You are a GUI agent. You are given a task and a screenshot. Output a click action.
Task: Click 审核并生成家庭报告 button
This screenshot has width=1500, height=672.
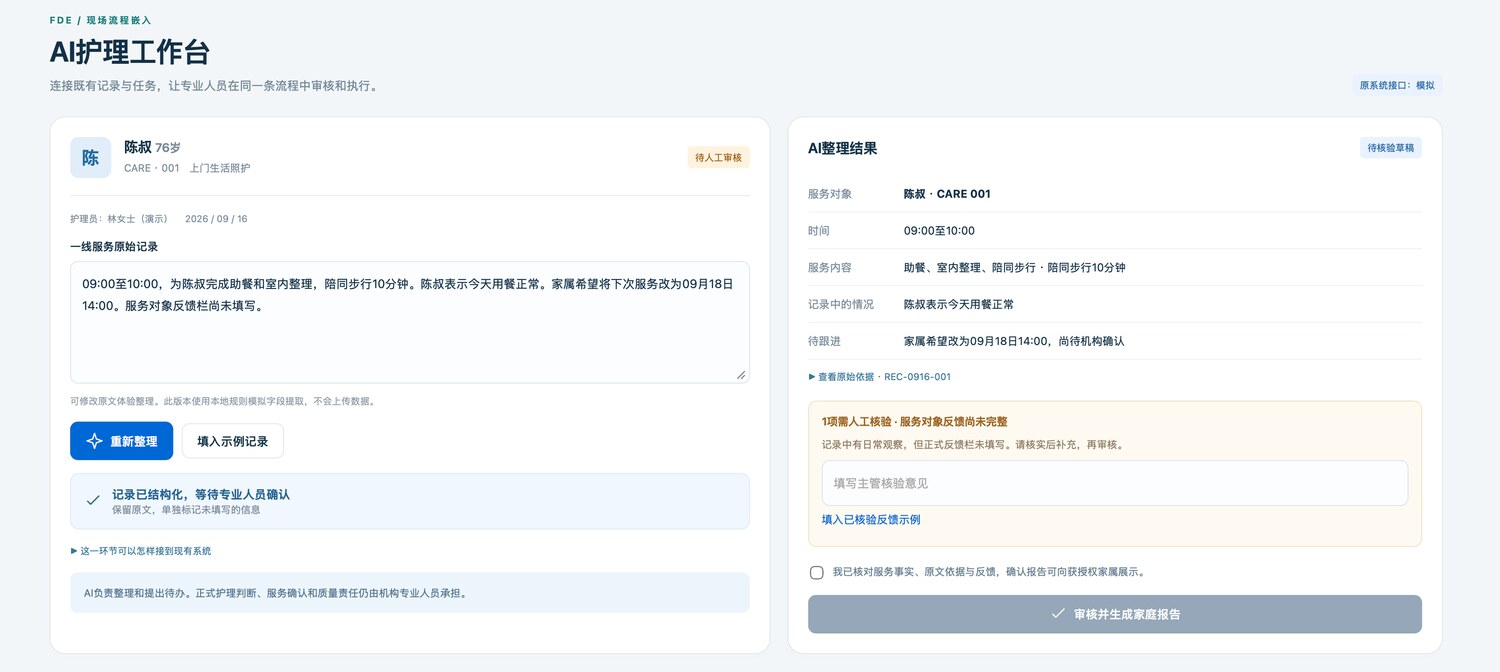(x=1115, y=614)
